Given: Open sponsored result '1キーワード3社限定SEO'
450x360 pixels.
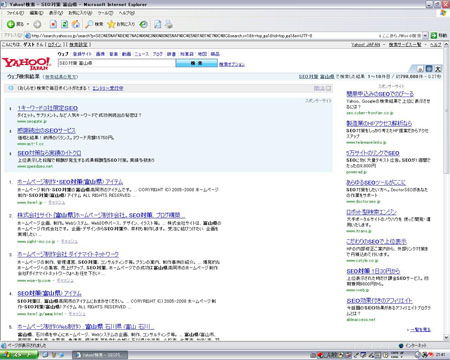Looking at the screenshot, I should (48, 108).
